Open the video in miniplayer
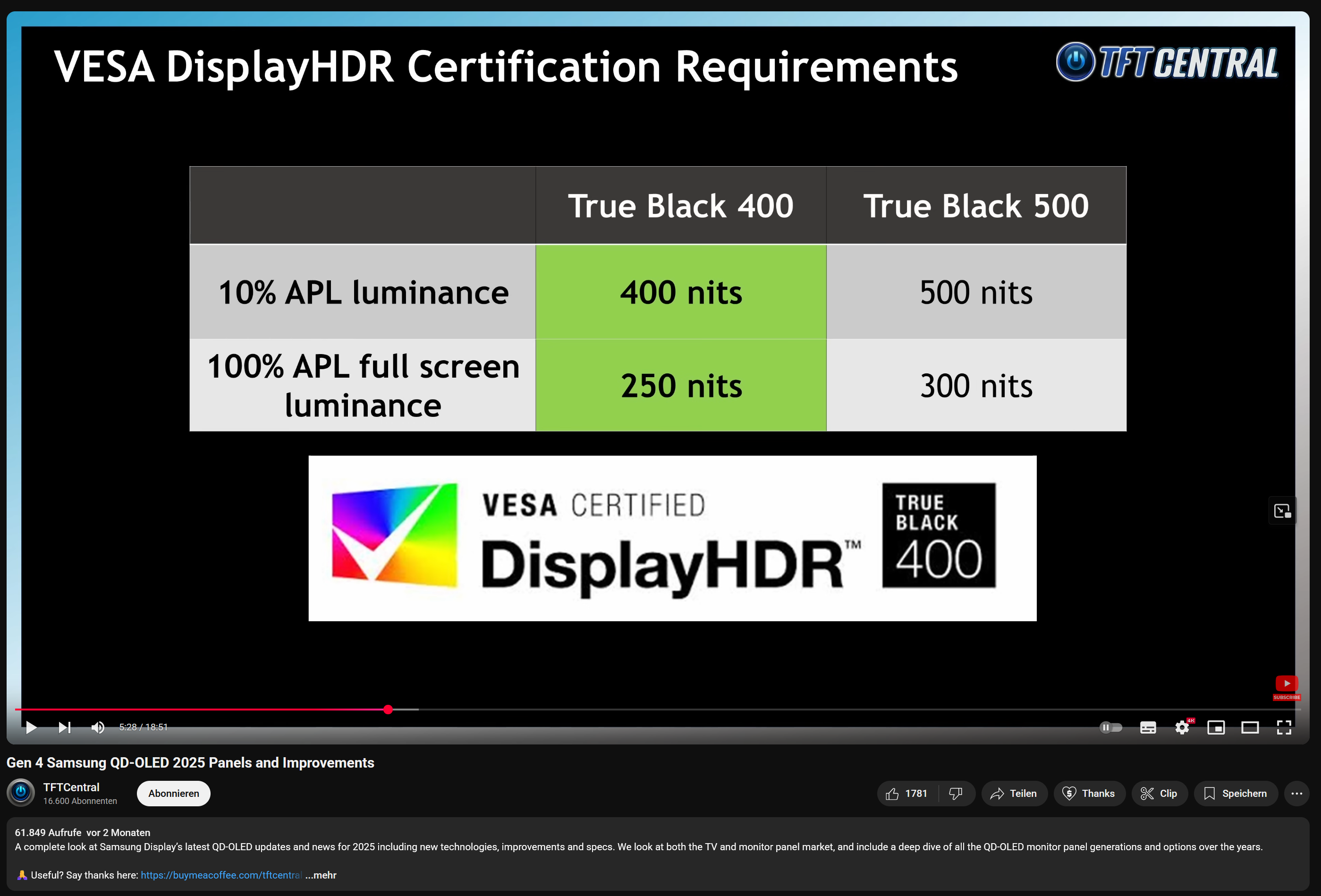This screenshot has height=896, width=1321. [1216, 728]
